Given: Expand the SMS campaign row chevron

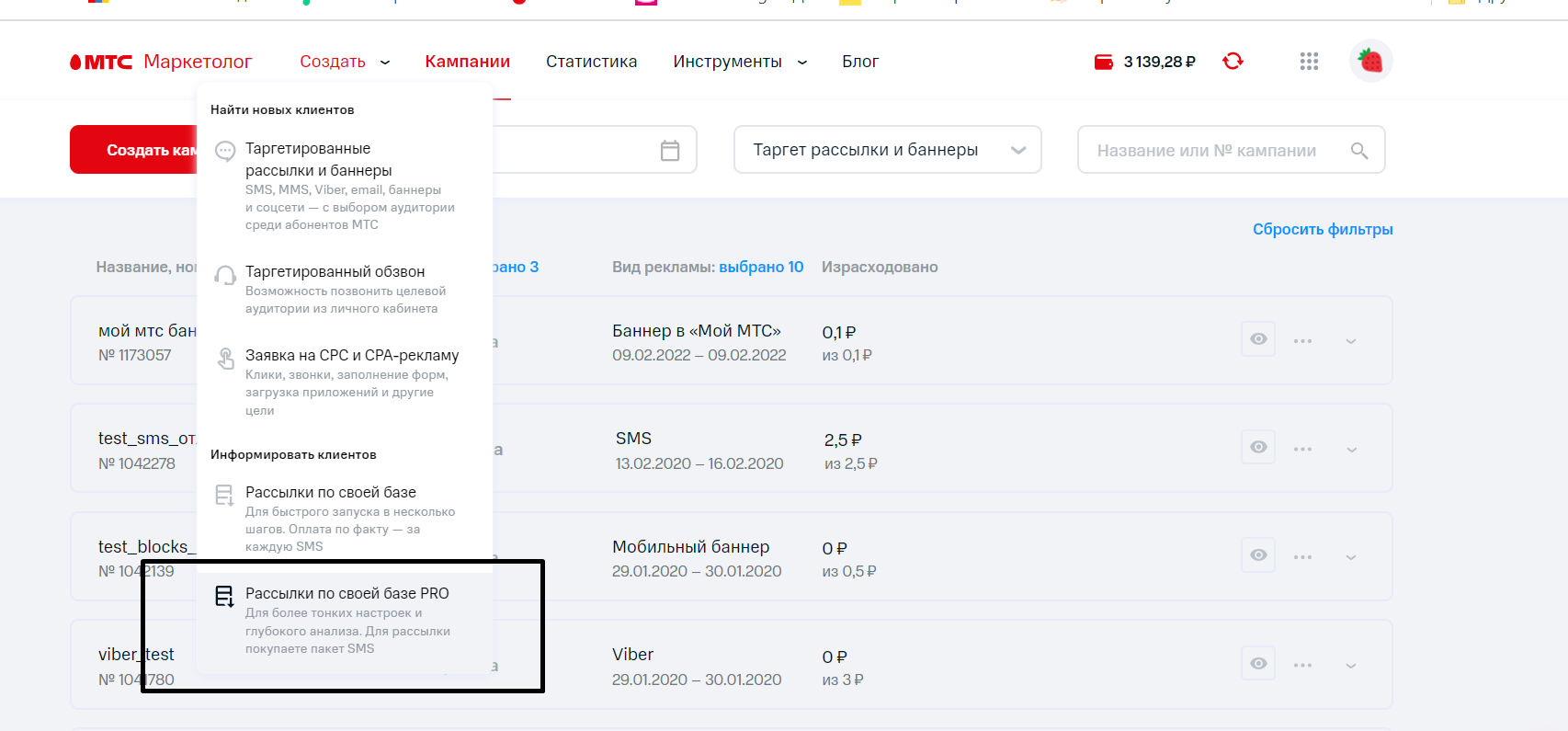Looking at the screenshot, I should coord(1351,450).
